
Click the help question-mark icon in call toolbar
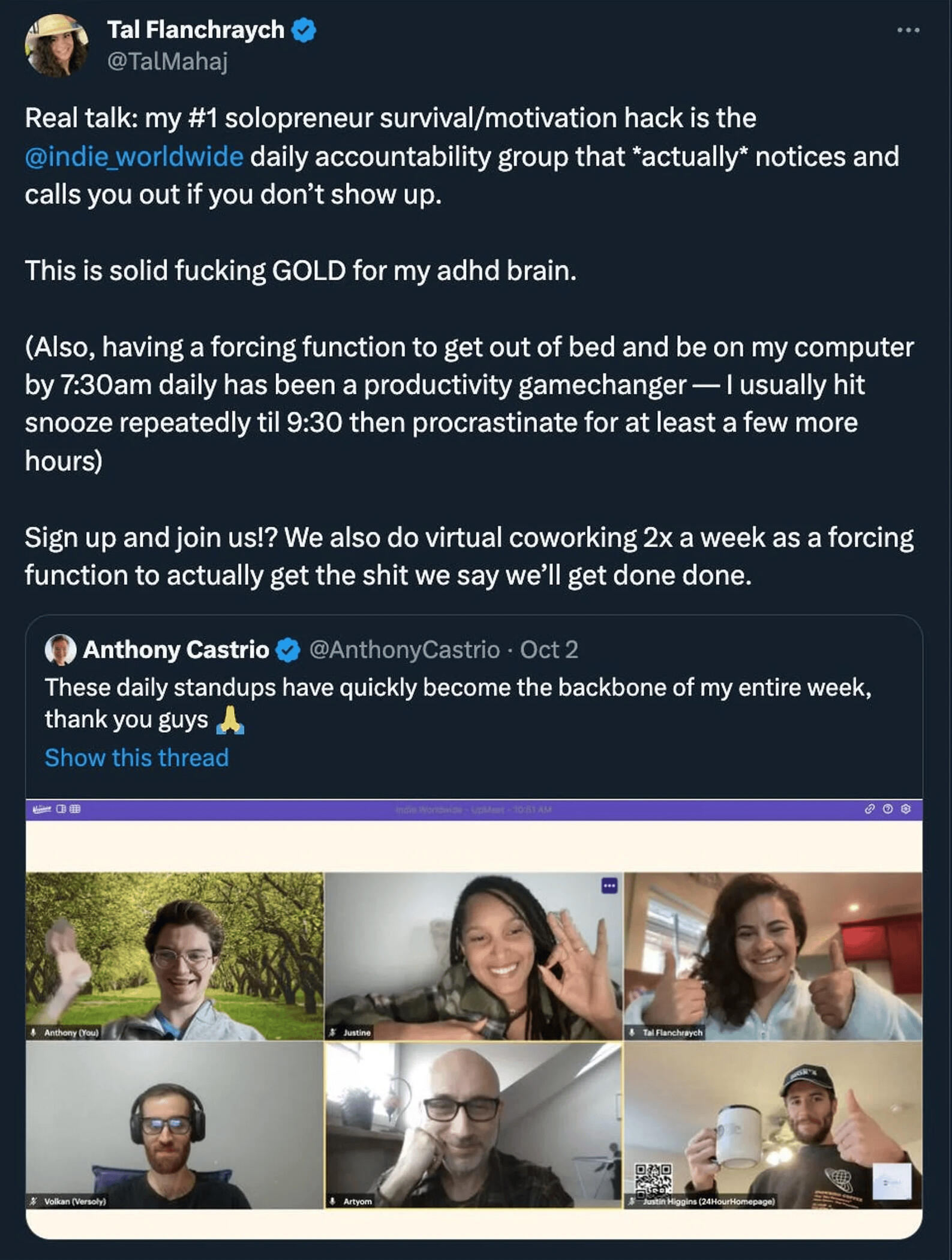click(887, 808)
